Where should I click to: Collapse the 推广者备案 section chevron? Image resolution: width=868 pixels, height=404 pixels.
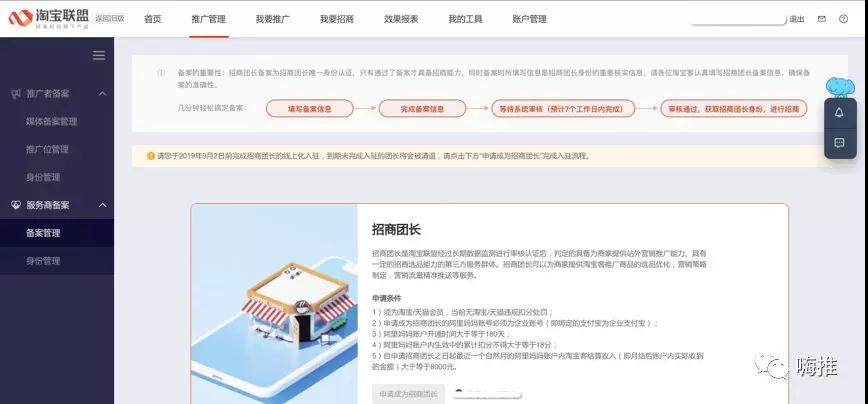[102, 94]
